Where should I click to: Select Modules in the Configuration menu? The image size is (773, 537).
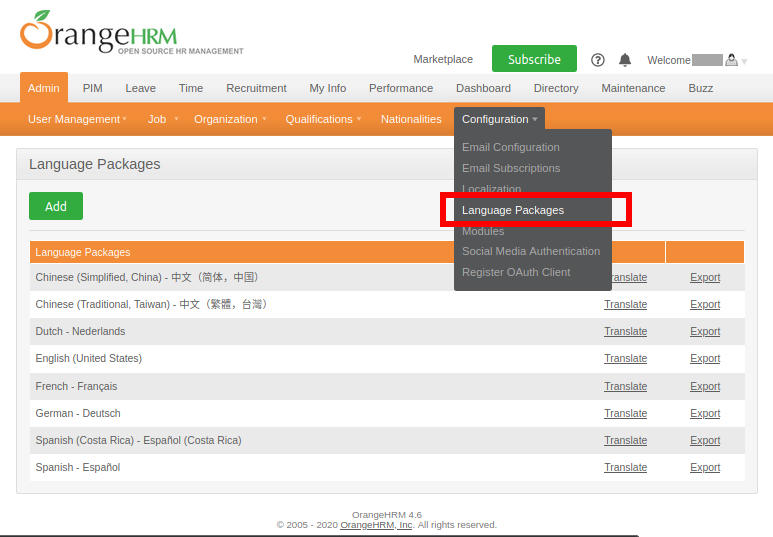click(x=483, y=231)
